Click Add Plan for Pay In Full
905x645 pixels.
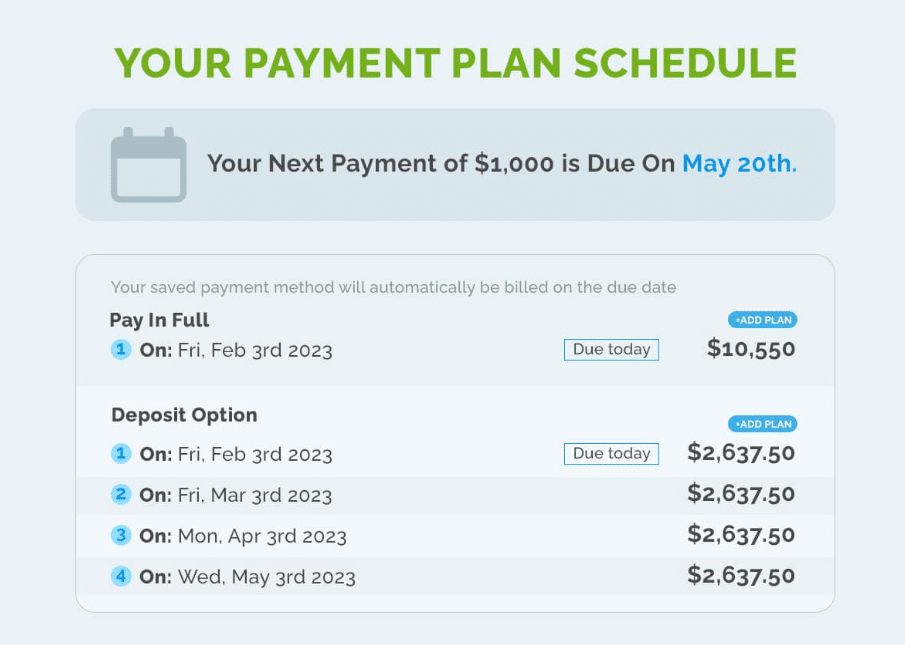[762, 320]
